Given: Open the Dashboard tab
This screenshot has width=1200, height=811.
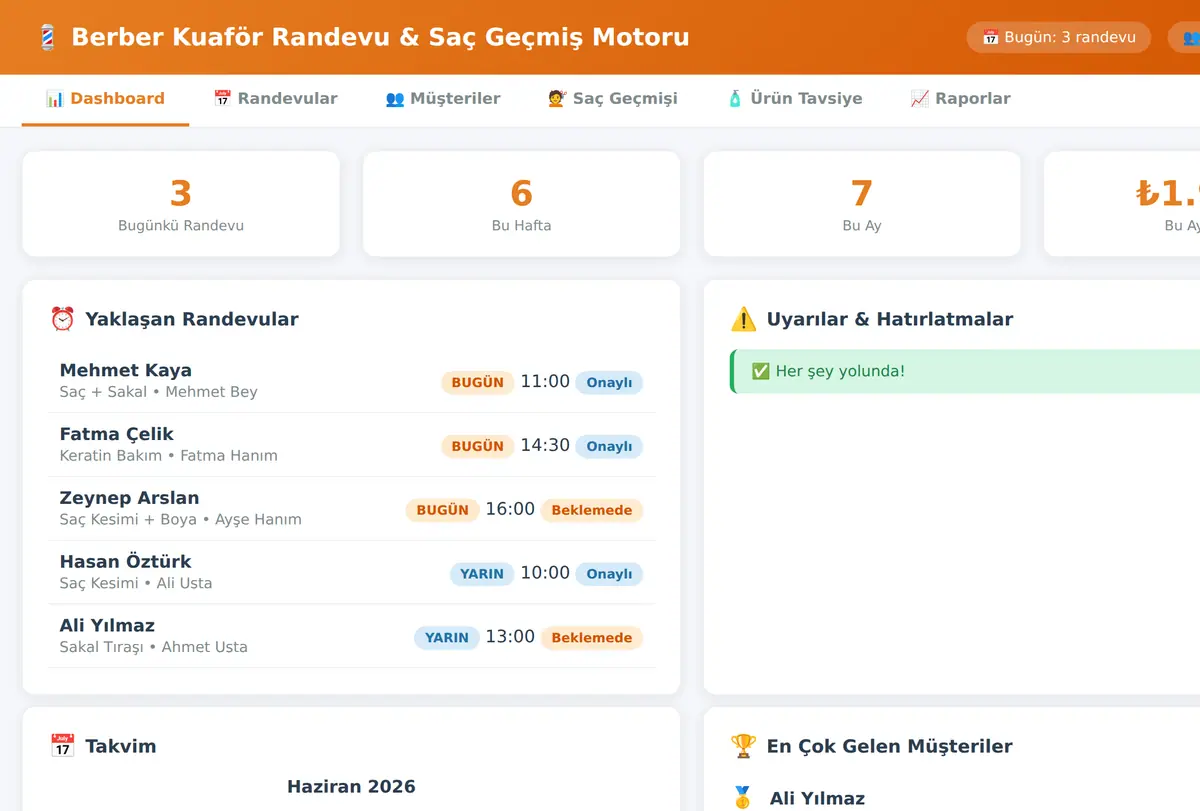Looking at the screenshot, I should 105,98.
